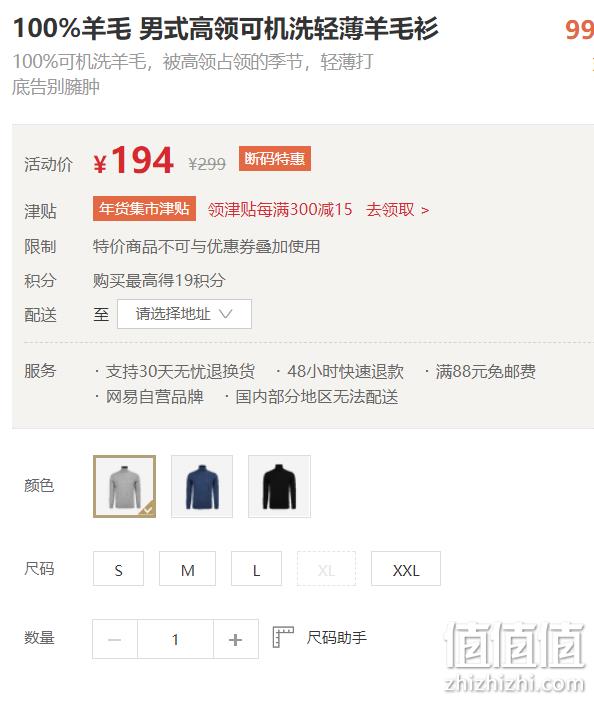
Task: Click the quantity input field
Action: tap(175, 639)
